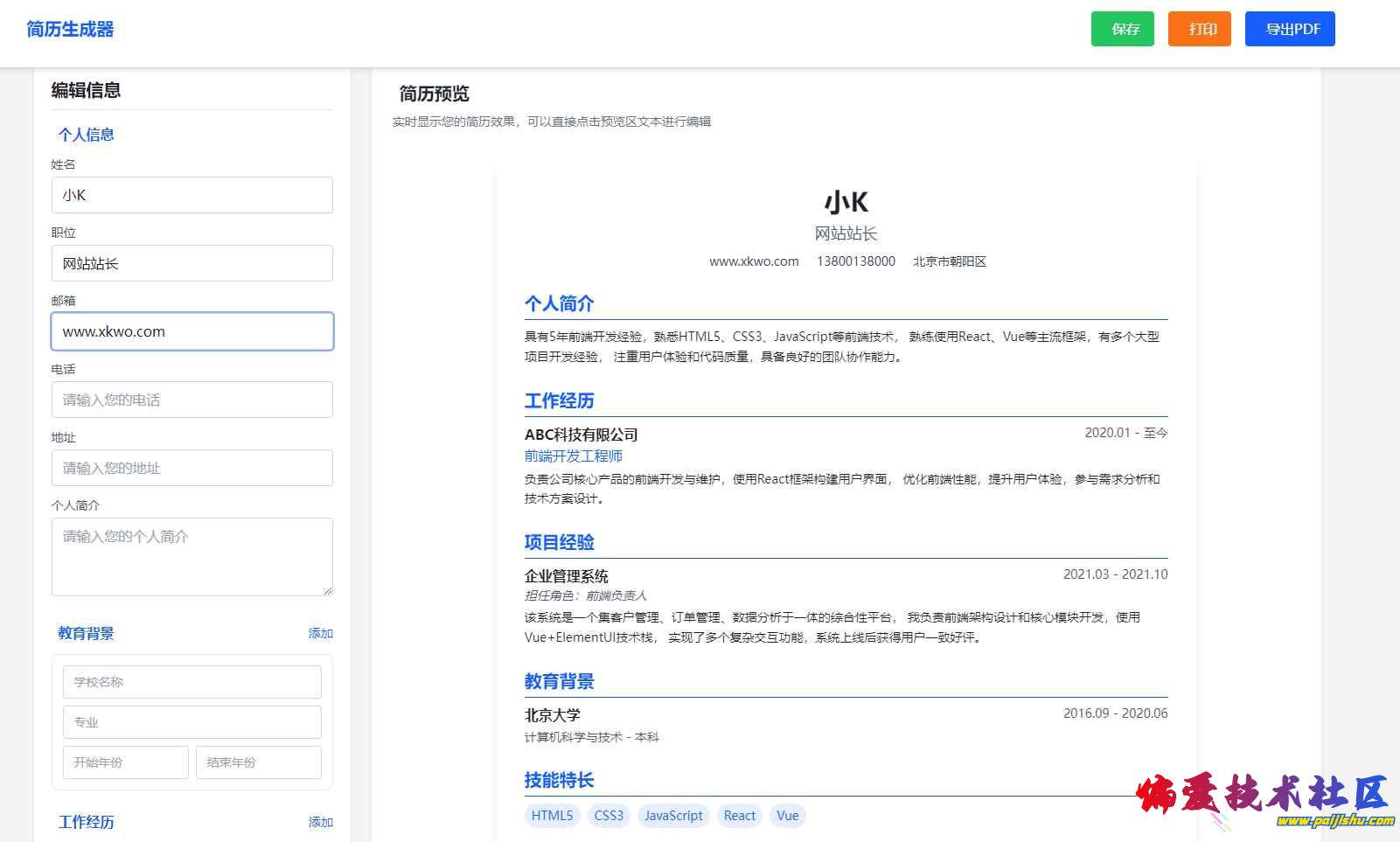Click the 地址 address input field
This screenshot has width=1400, height=842.
tap(192, 468)
